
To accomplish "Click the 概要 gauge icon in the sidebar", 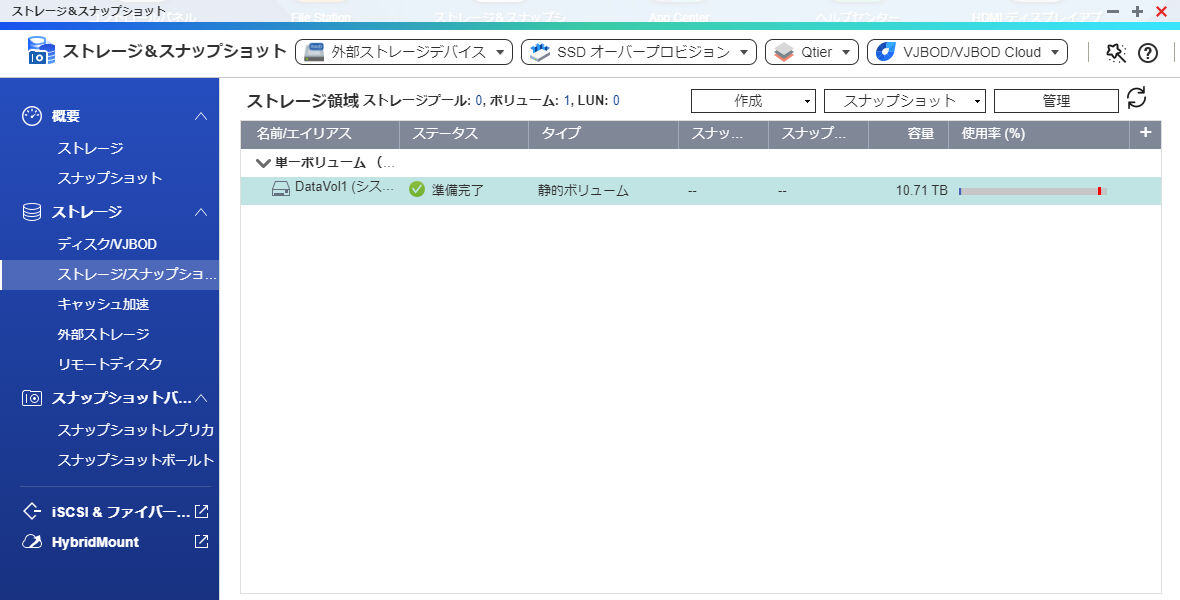I will (32, 116).
